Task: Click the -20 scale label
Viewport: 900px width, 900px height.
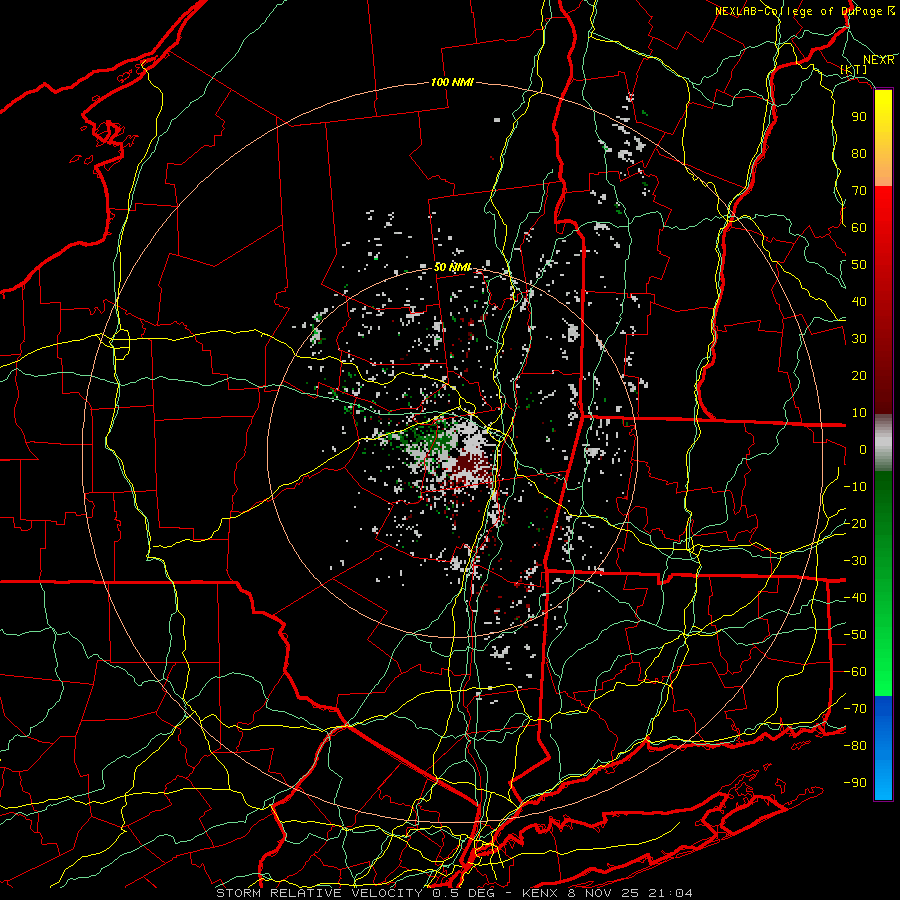Action: pos(855,523)
